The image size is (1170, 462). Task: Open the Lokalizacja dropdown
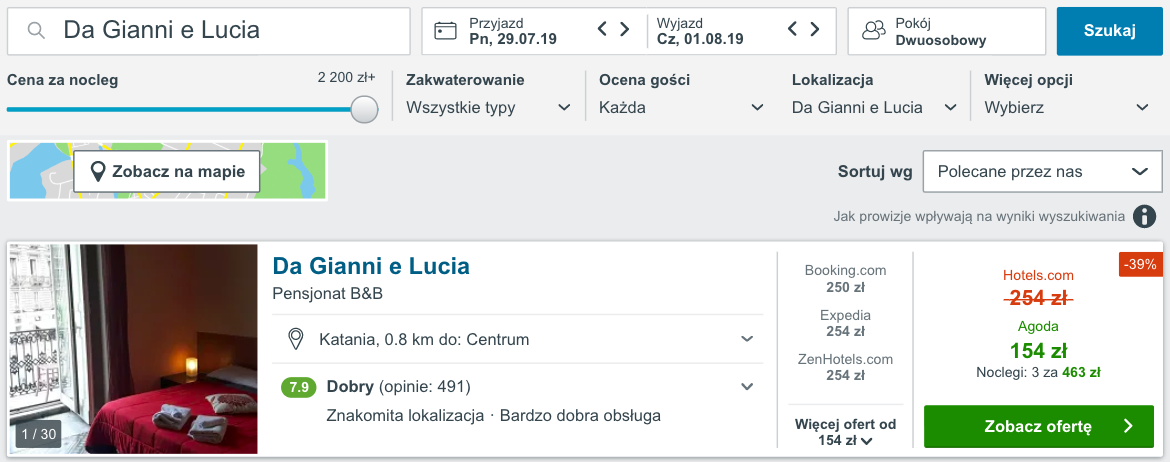(875, 96)
